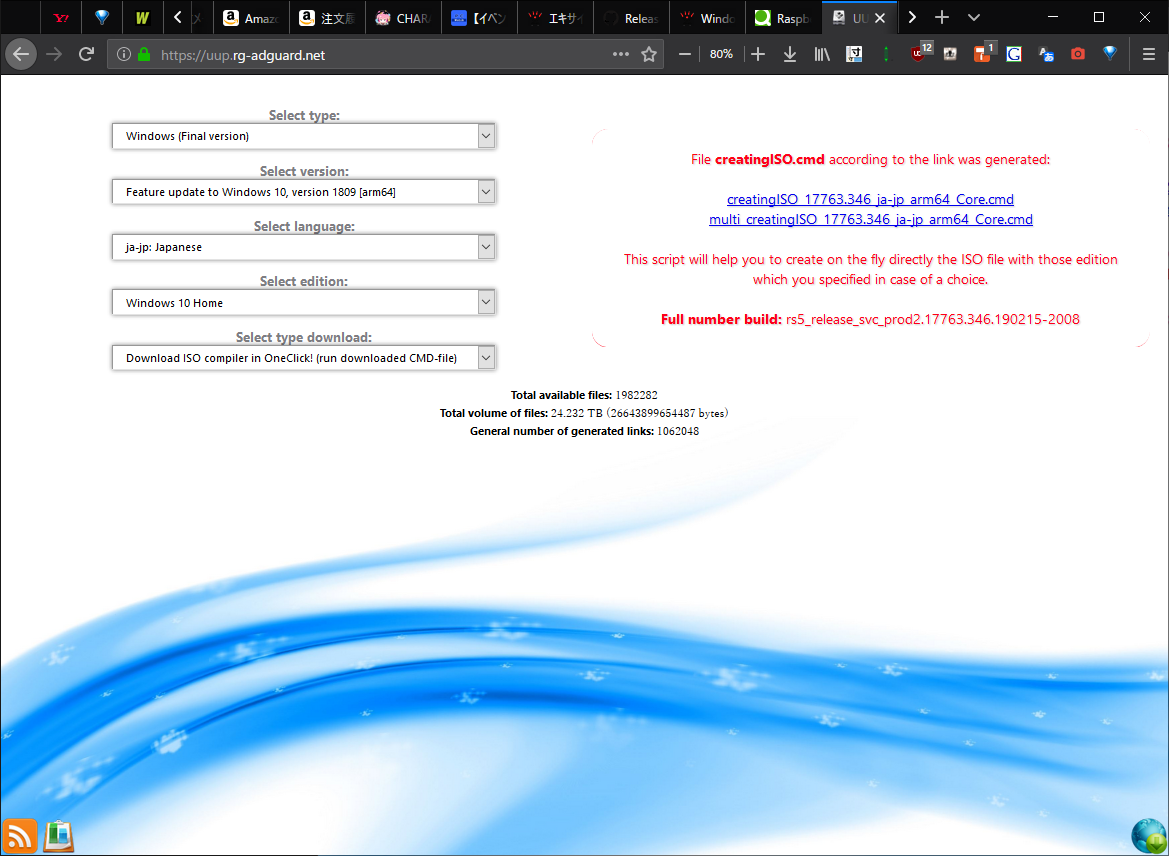
Task: Open the Downloads panel
Action: (790, 54)
